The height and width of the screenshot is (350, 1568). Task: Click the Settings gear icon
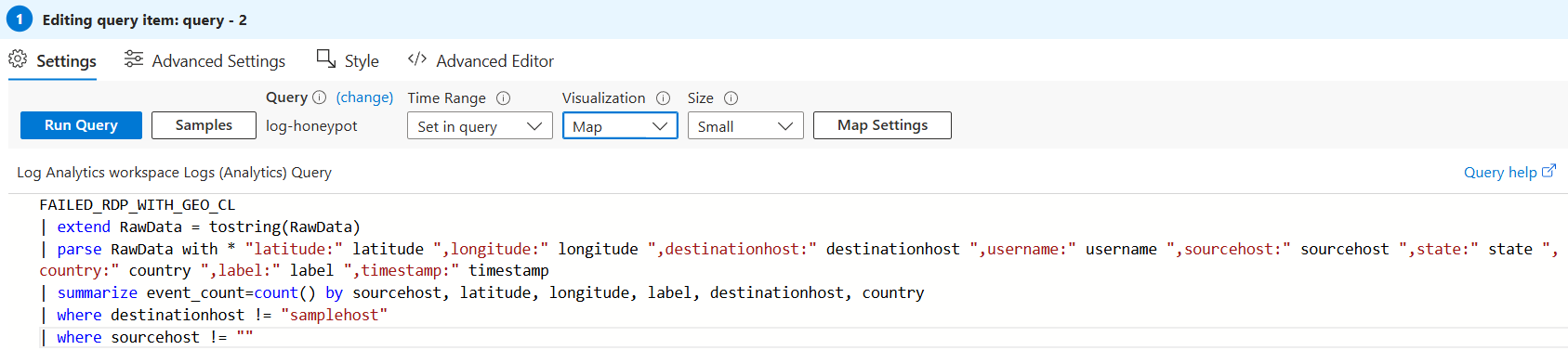coord(18,59)
